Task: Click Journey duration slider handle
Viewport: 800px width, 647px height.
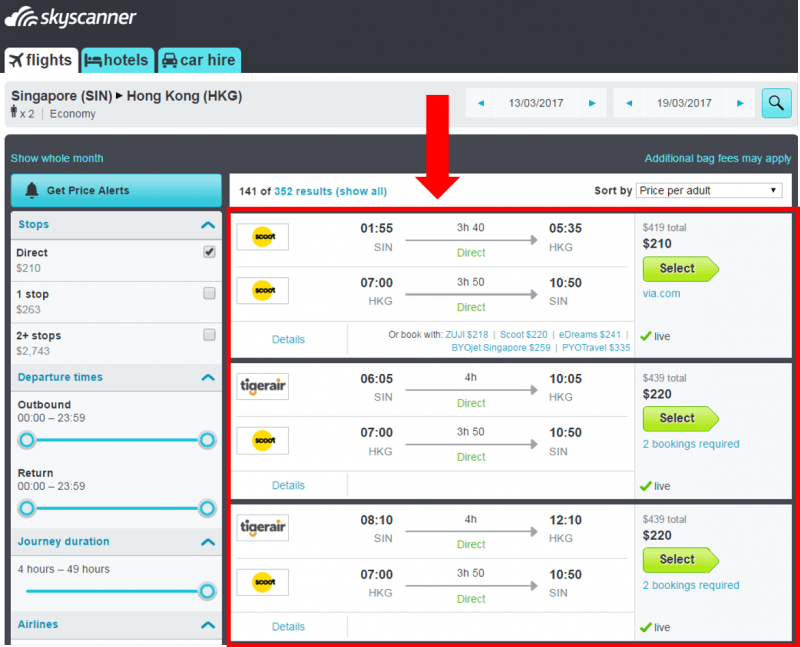Action: coord(207,591)
